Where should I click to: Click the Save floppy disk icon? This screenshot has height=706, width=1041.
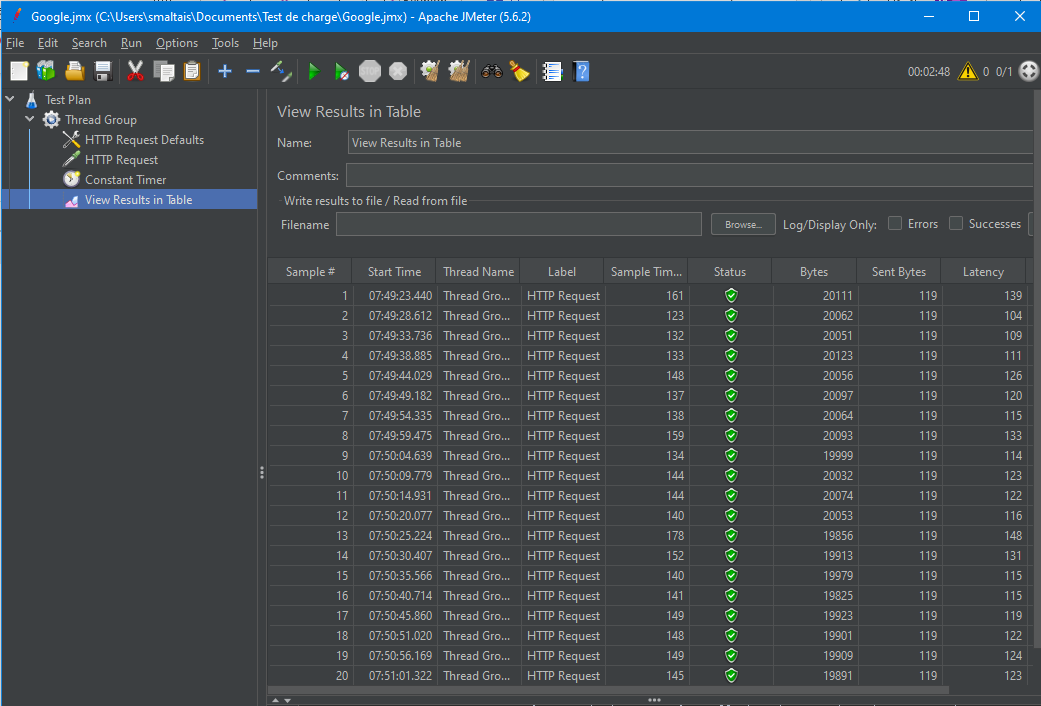click(x=102, y=71)
